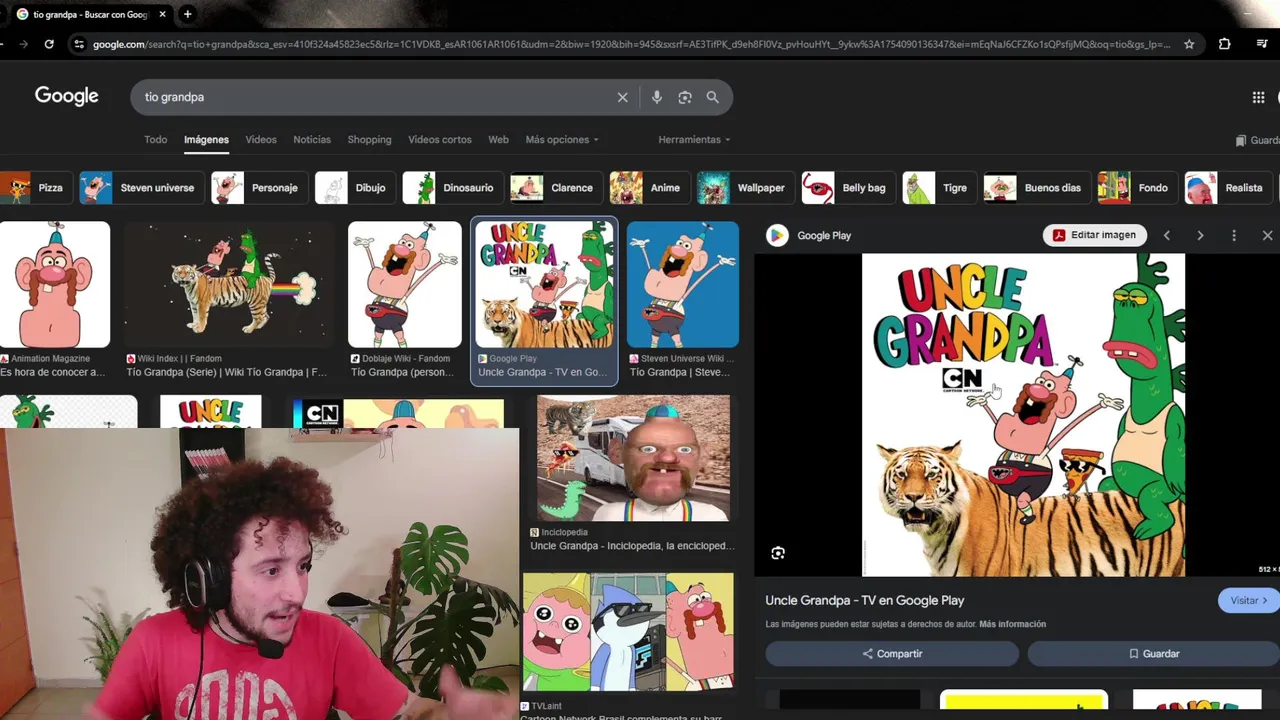Open Uncle Grandpa - TV en Google Play title
Image resolution: width=1280 pixels, height=720 pixels.
[865, 601]
